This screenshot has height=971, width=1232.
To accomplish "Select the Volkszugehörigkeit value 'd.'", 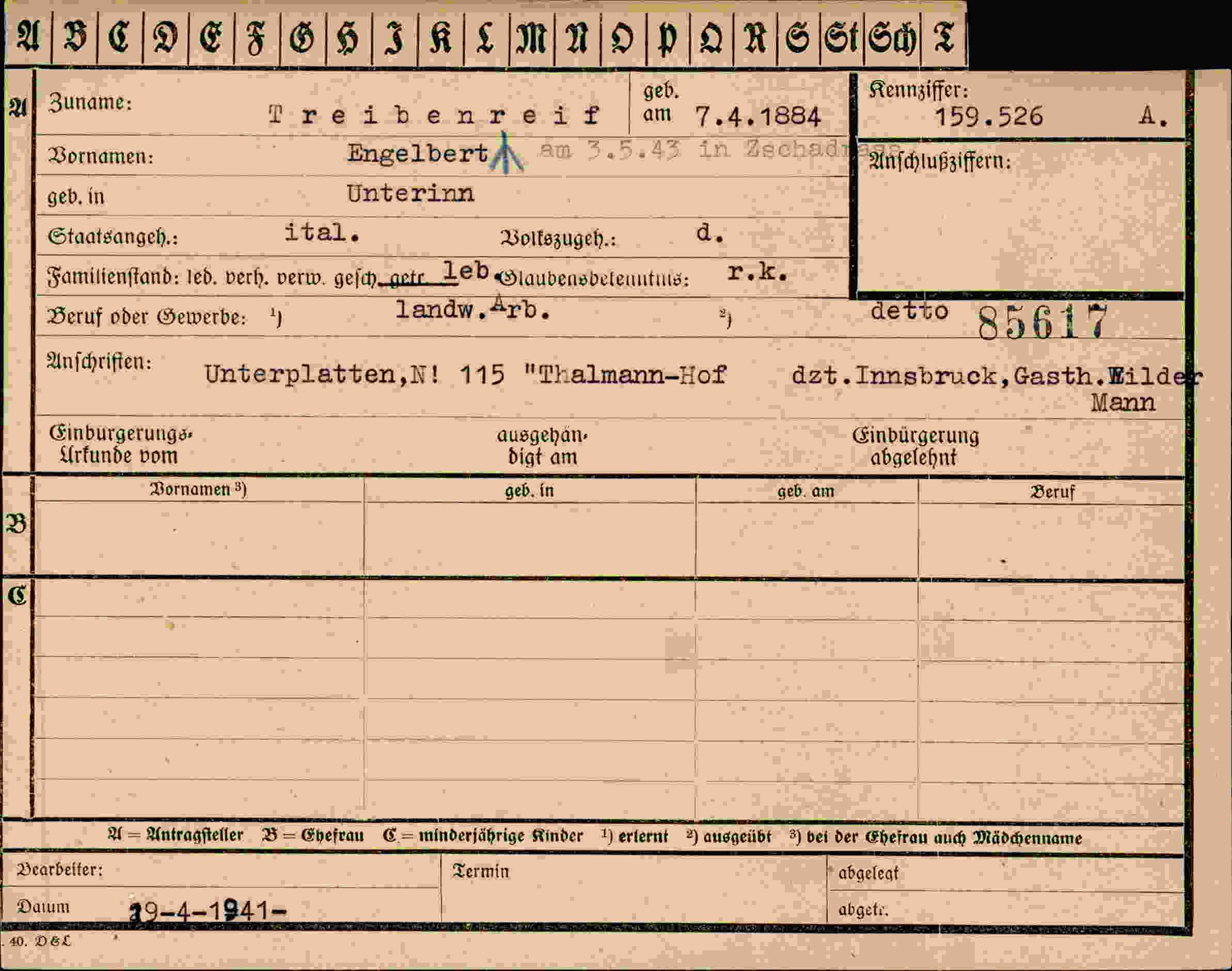I will point(710,232).
